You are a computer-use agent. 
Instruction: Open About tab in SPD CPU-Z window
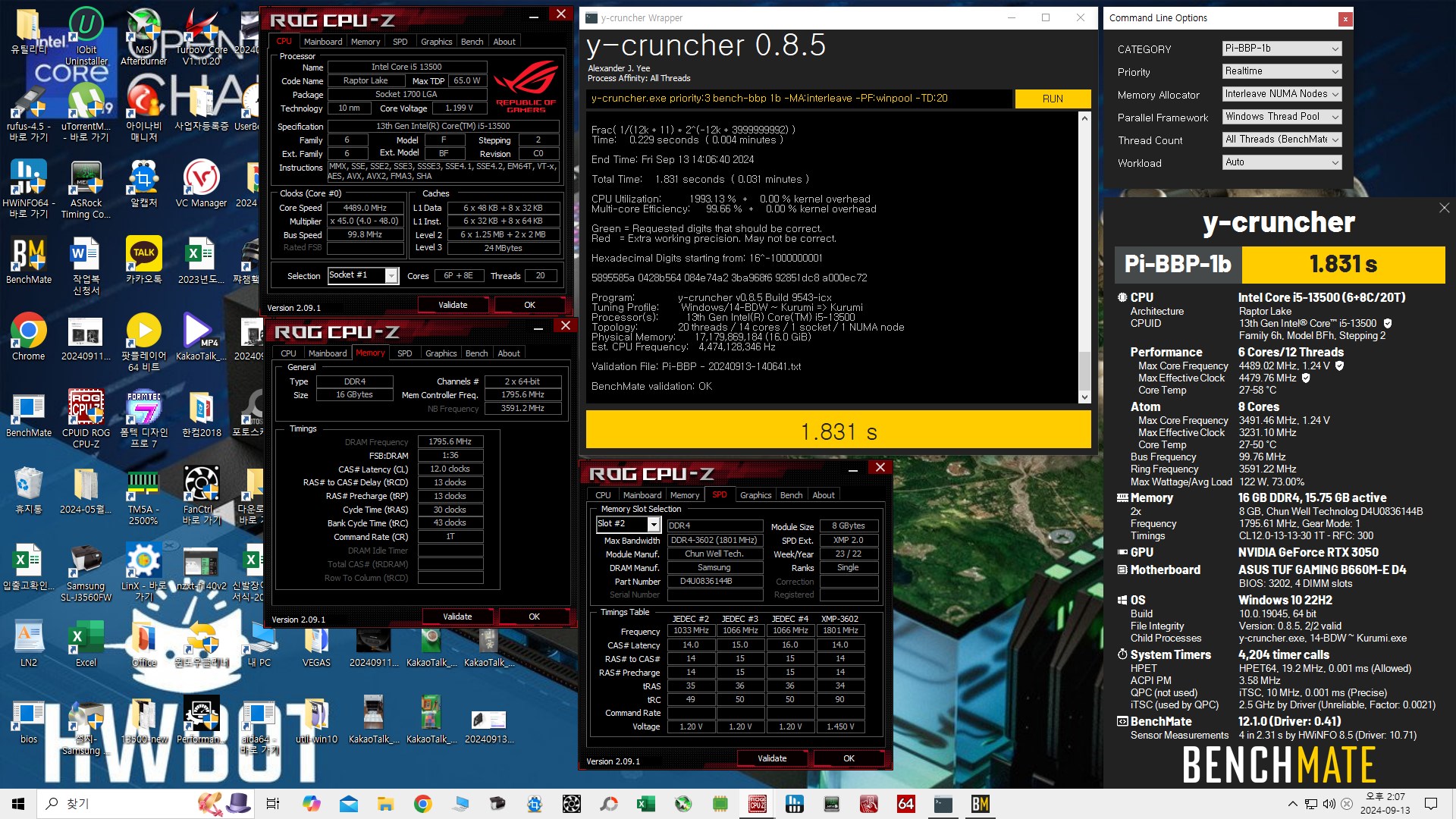coord(824,495)
